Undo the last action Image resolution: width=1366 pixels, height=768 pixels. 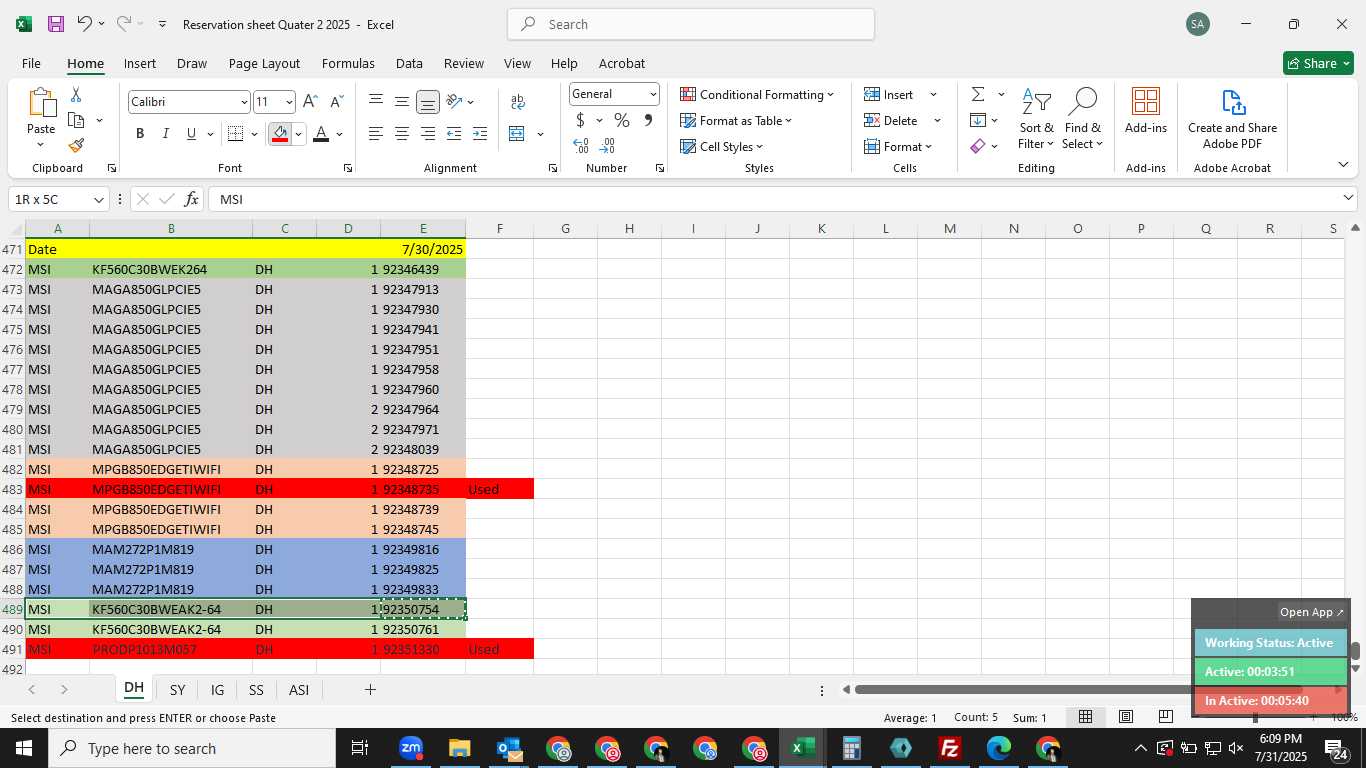tap(85, 24)
